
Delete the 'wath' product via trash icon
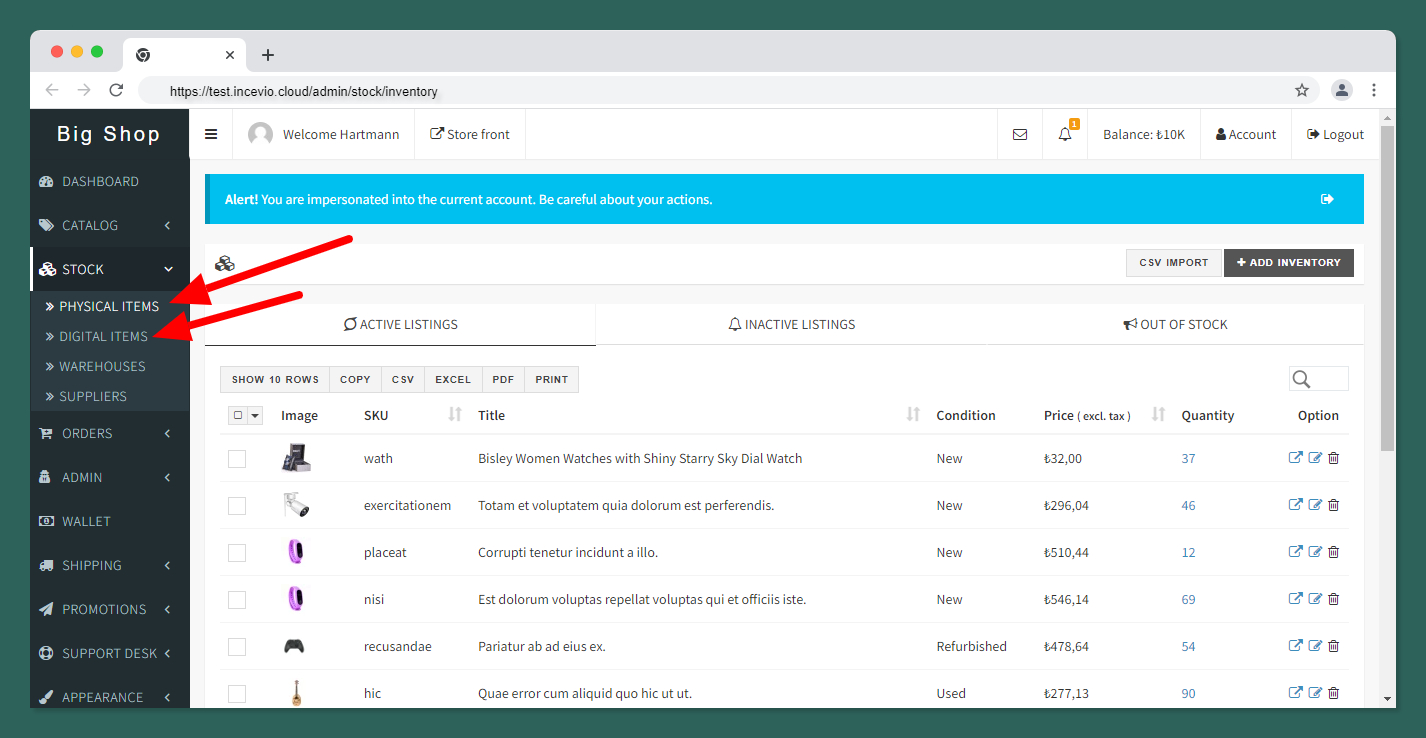[1334, 458]
